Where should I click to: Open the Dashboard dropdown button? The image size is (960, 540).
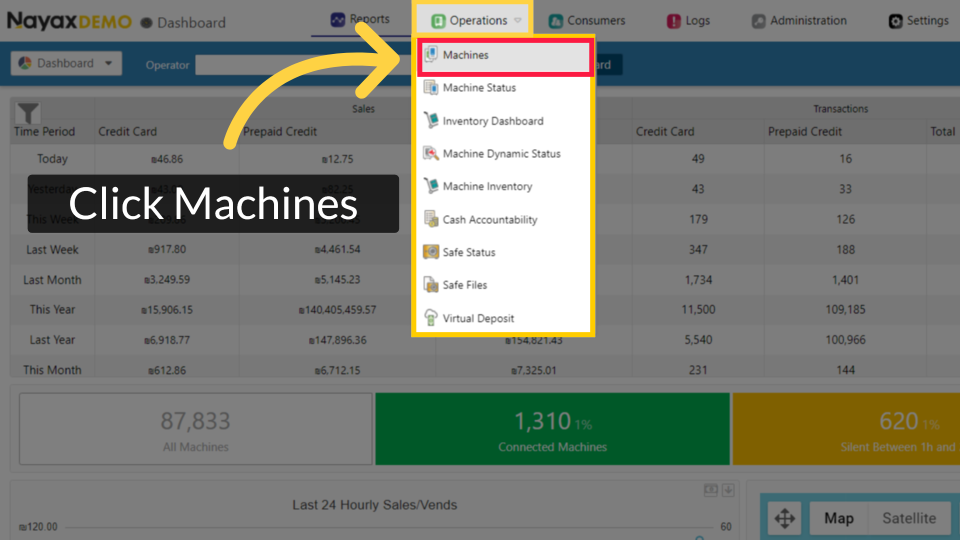coord(66,64)
